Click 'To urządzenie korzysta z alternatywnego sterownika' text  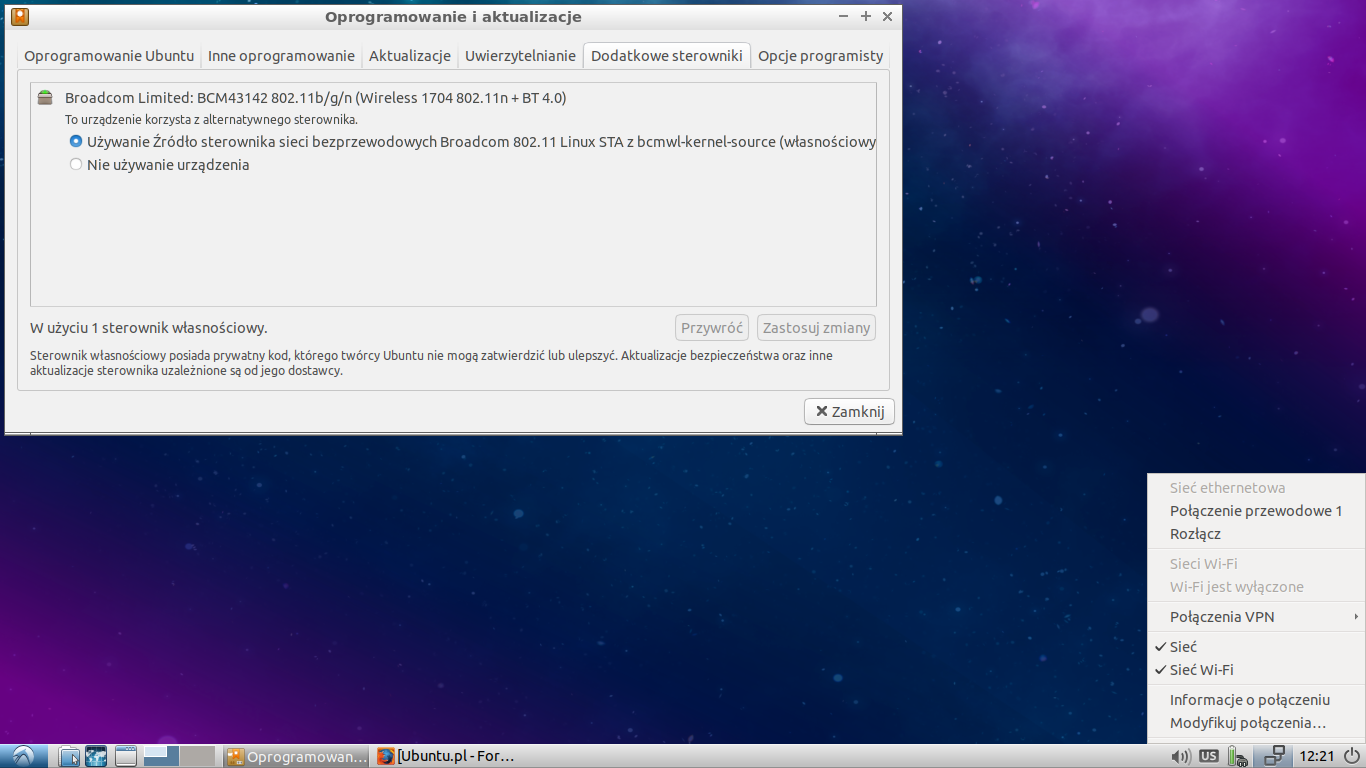click(x=211, y=120)
